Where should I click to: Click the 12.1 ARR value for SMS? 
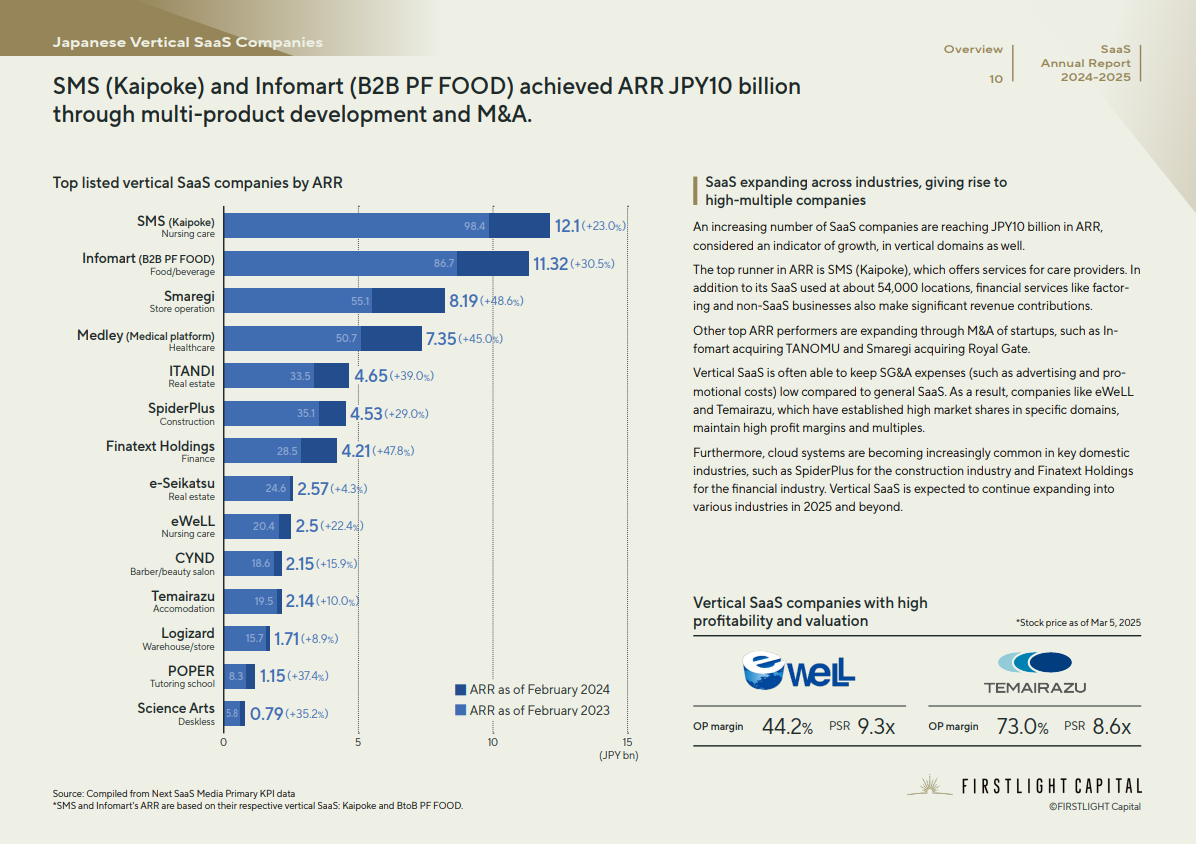567,226
